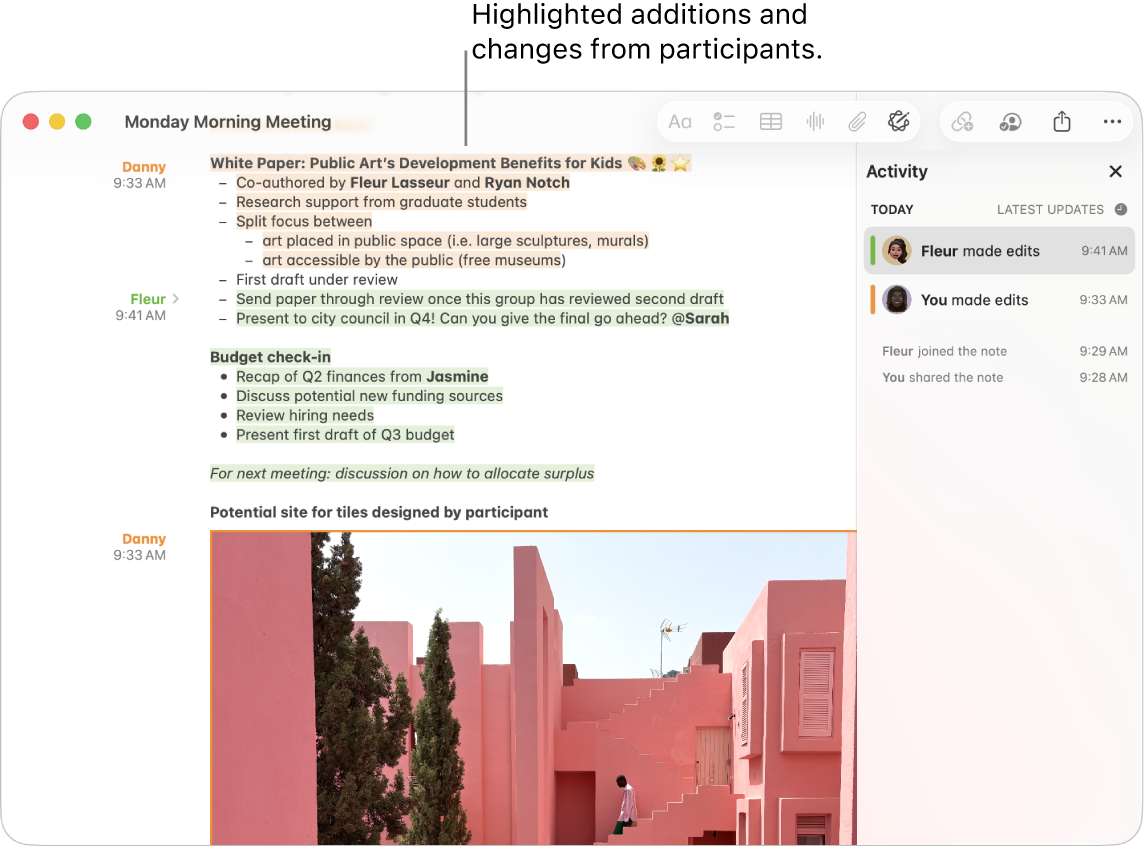This screenshot has height=849, width=1144.
Task: Select the You made edits activity entry
Action: click(998, 300)
